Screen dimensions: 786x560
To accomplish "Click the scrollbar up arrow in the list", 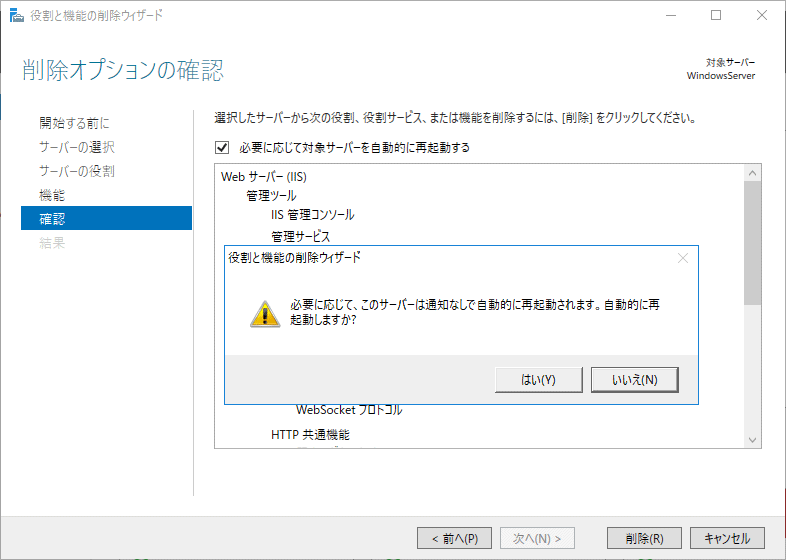I will [x=753, y=174].
